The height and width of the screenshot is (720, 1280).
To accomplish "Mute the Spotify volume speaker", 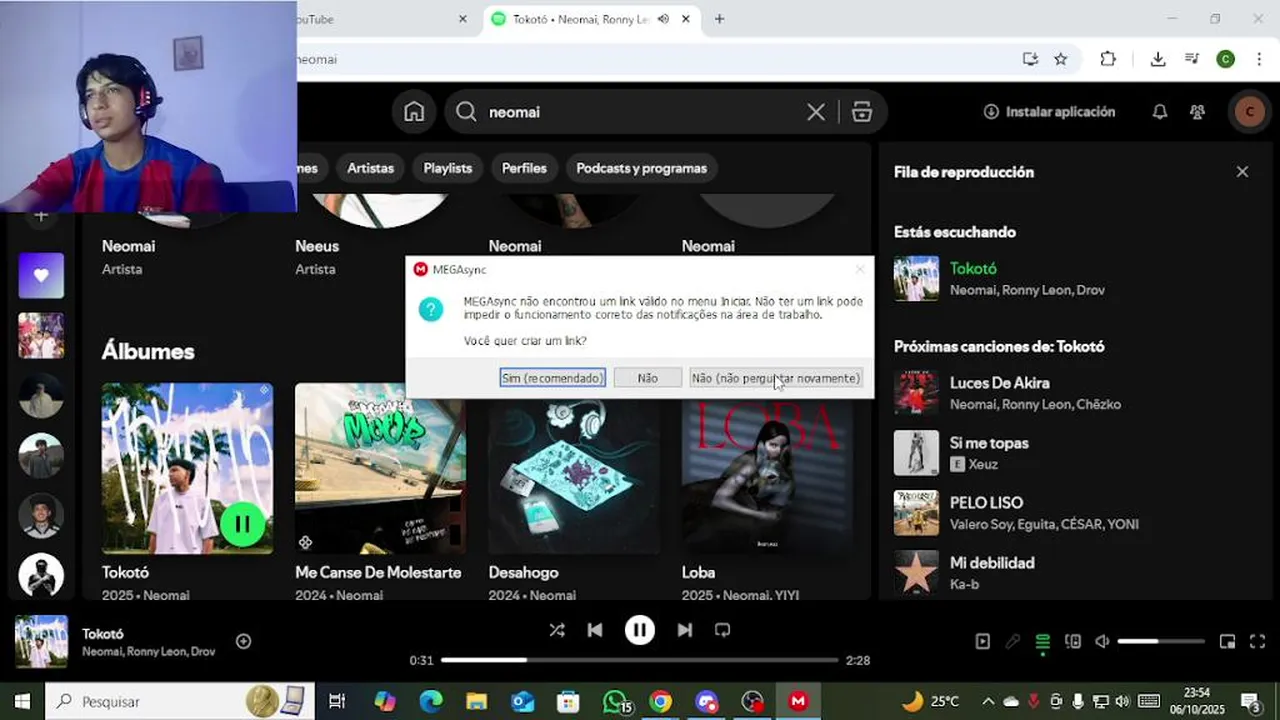I will click(1102, 642).
